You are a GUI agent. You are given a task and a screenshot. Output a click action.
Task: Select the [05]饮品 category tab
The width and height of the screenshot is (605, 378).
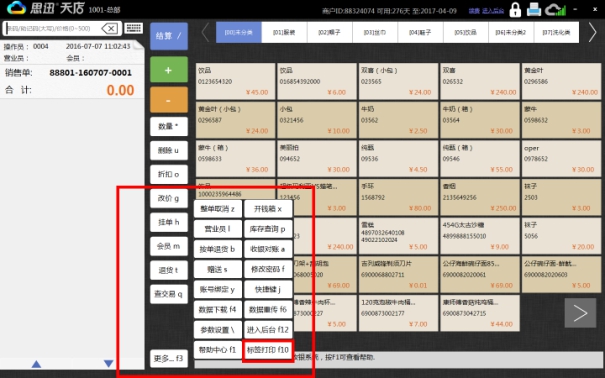click(466, 32)
